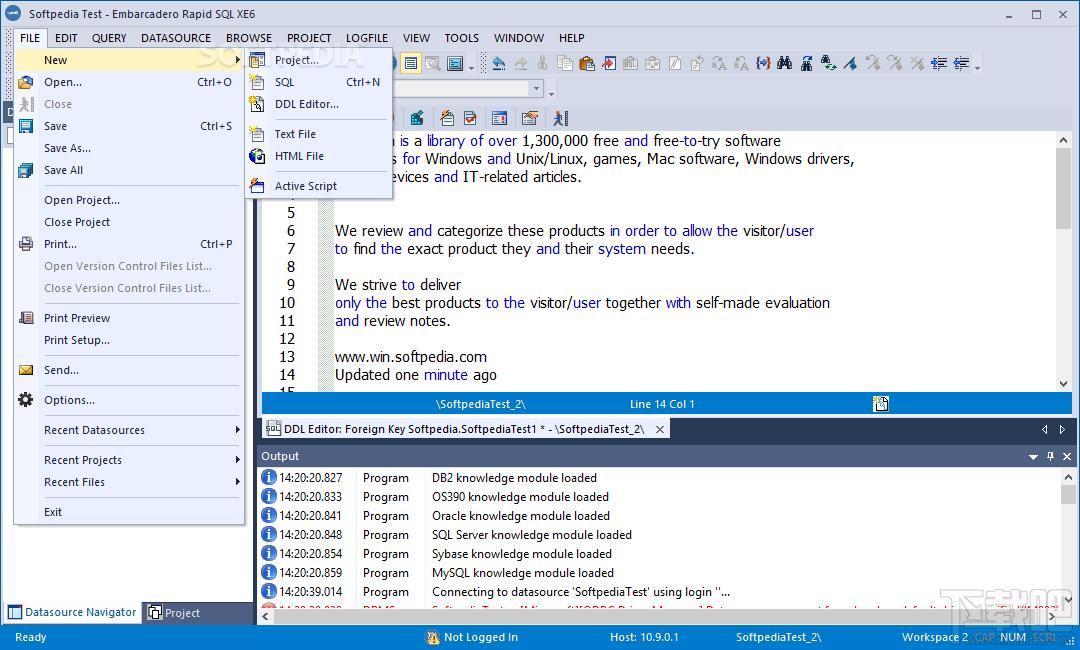Screen dimensions: 1080x650
Task: Choose Project... from the New submenu
Action: click(x=319, y=60)
